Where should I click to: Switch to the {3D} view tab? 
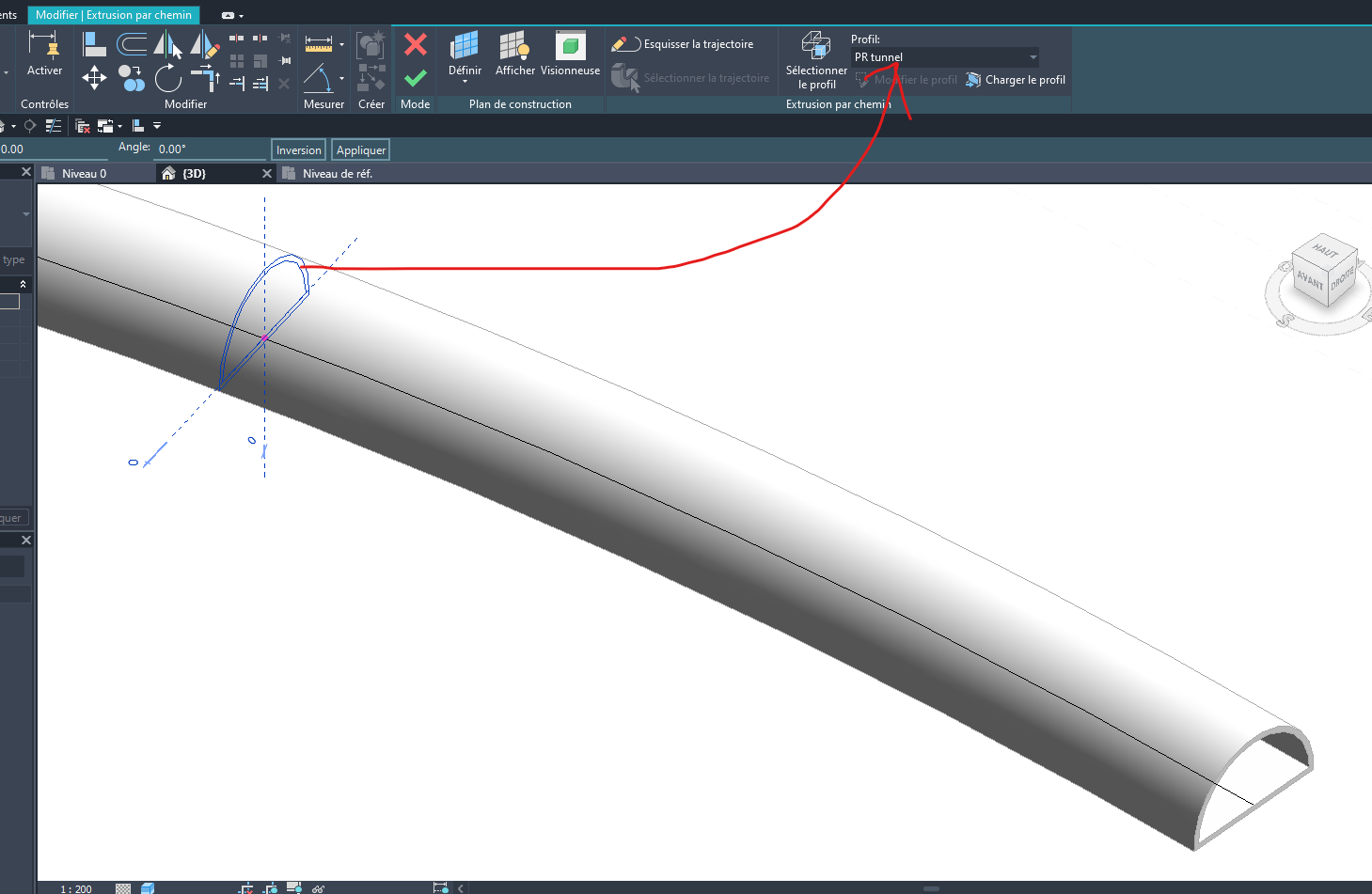click(x=194, y=173)
